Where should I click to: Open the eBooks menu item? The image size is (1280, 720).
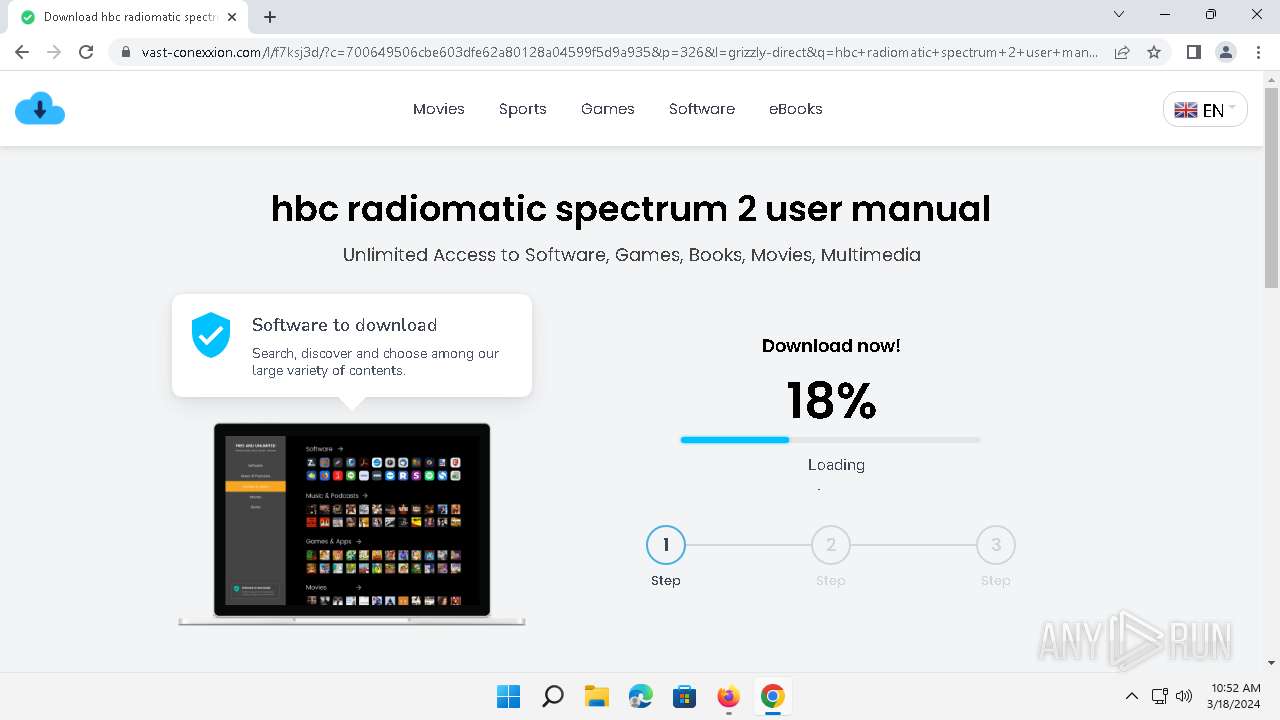pyautogui.click(x=796, y=109)
